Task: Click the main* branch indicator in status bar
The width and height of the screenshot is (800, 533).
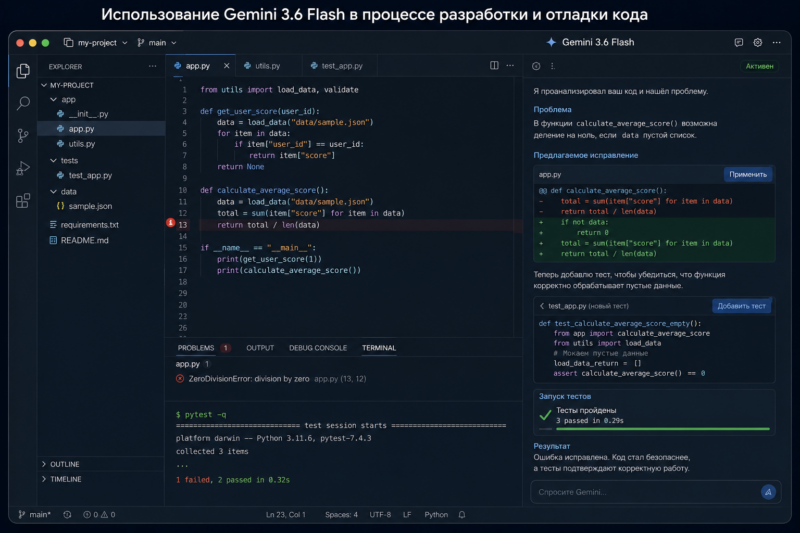Action: click(x=35, y=515)
